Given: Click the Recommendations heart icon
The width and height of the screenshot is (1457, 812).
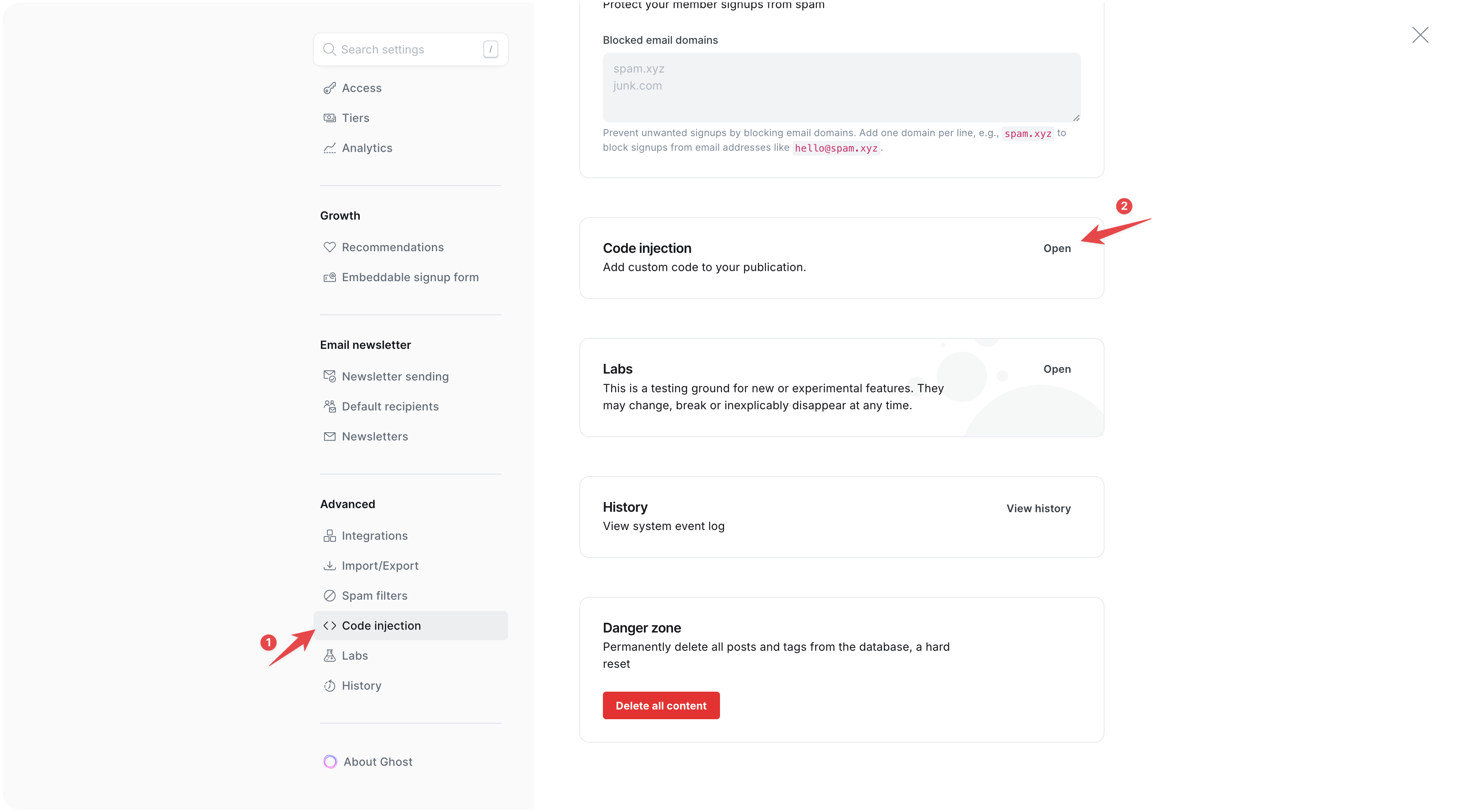Looking at the screenshot, I should 329,247.
